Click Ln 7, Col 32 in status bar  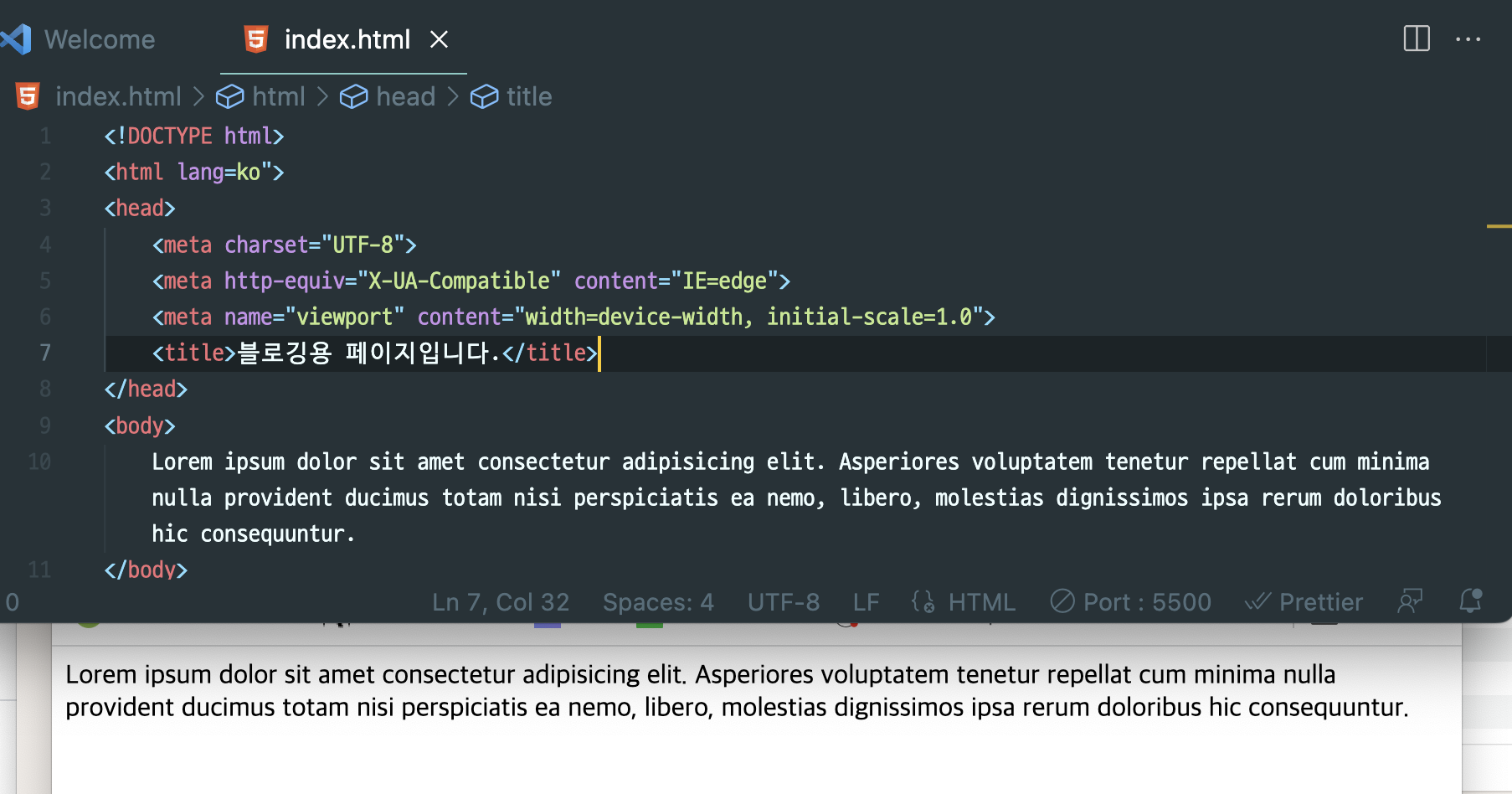click(501, 602)
